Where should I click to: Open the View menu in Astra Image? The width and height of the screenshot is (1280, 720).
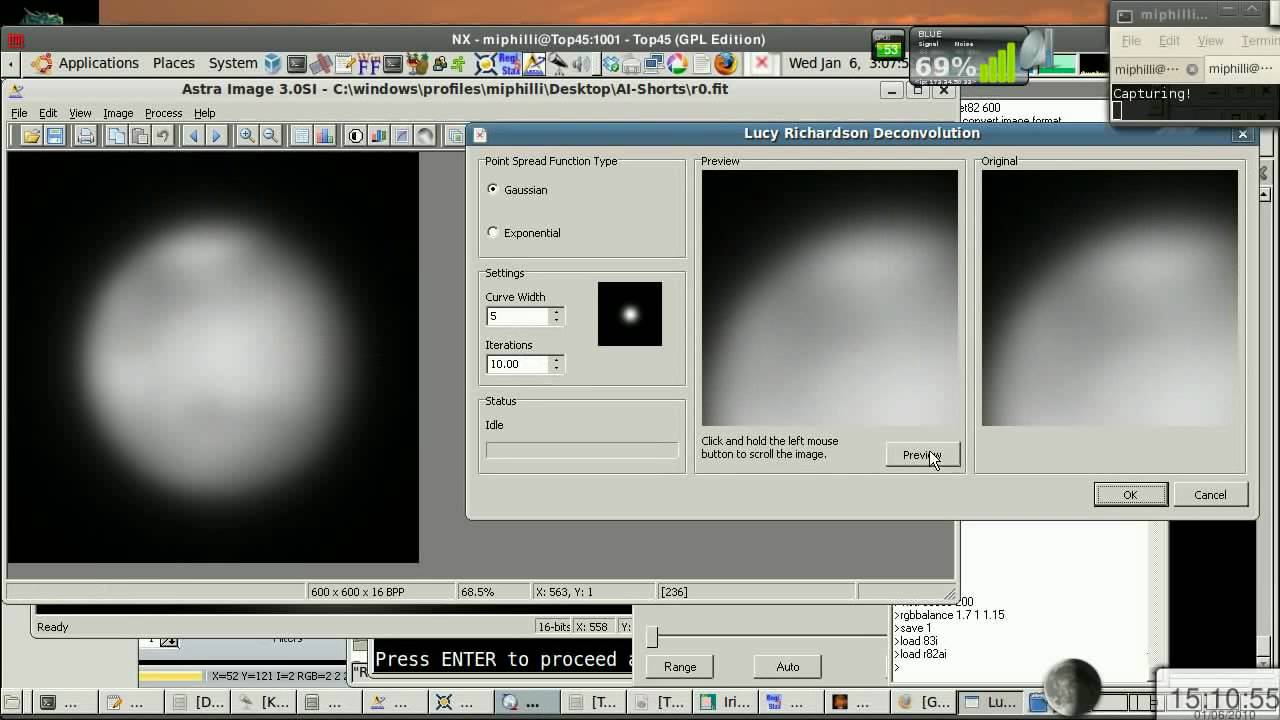(x=80, y=113)
